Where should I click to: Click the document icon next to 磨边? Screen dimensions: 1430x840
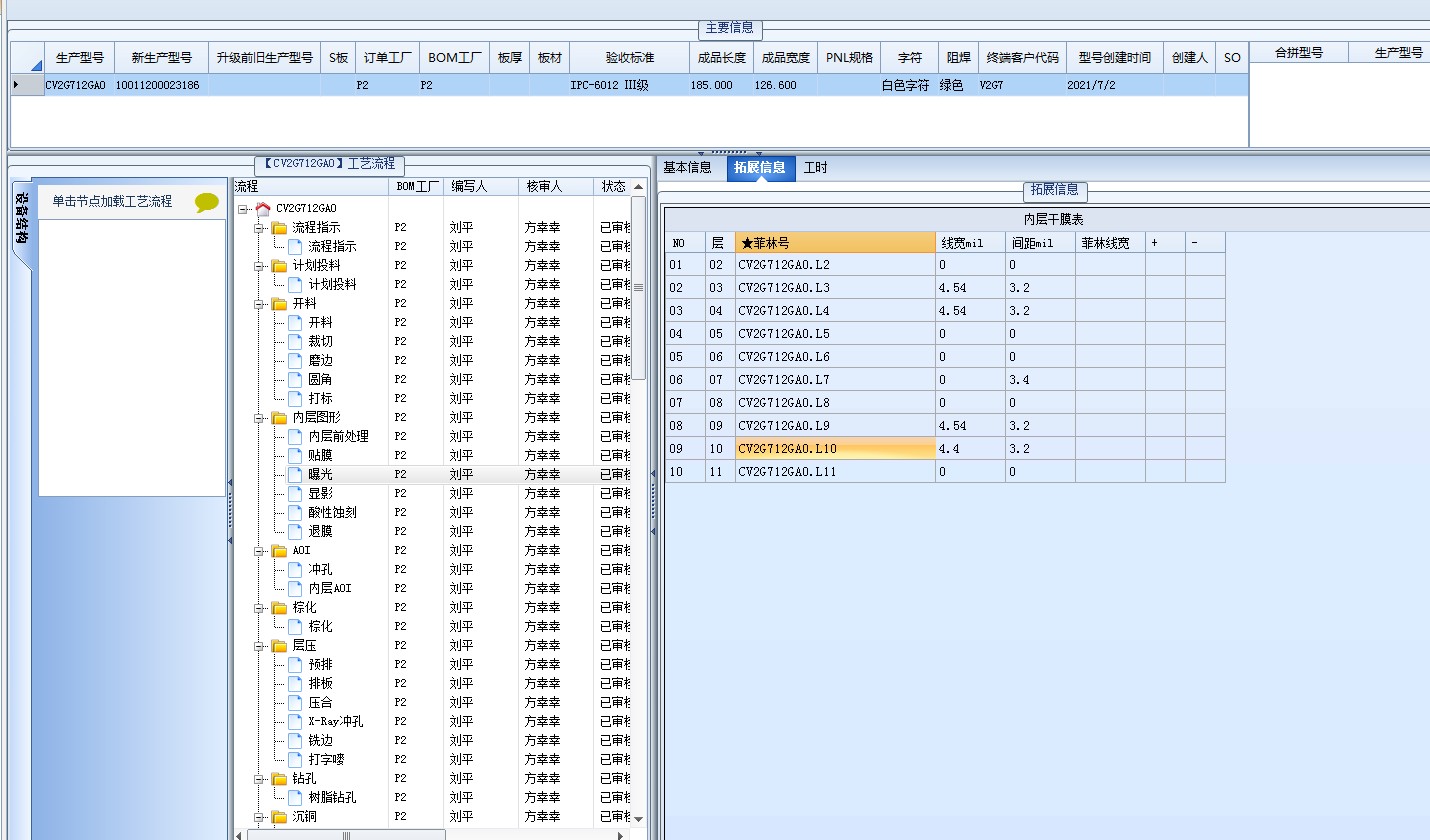pyautogui.click(x=295, y=361)
